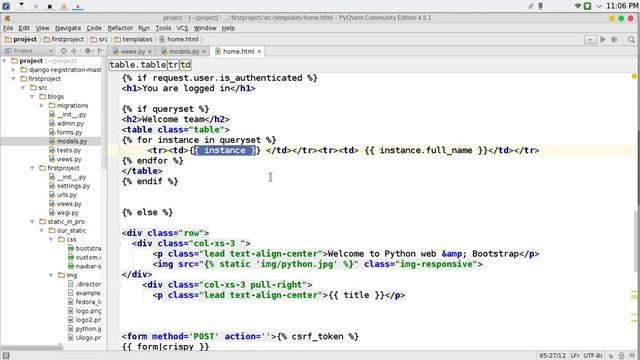Open the Refactor menu
This screenshot has width=640, height=360.
[x=120, y=28]
